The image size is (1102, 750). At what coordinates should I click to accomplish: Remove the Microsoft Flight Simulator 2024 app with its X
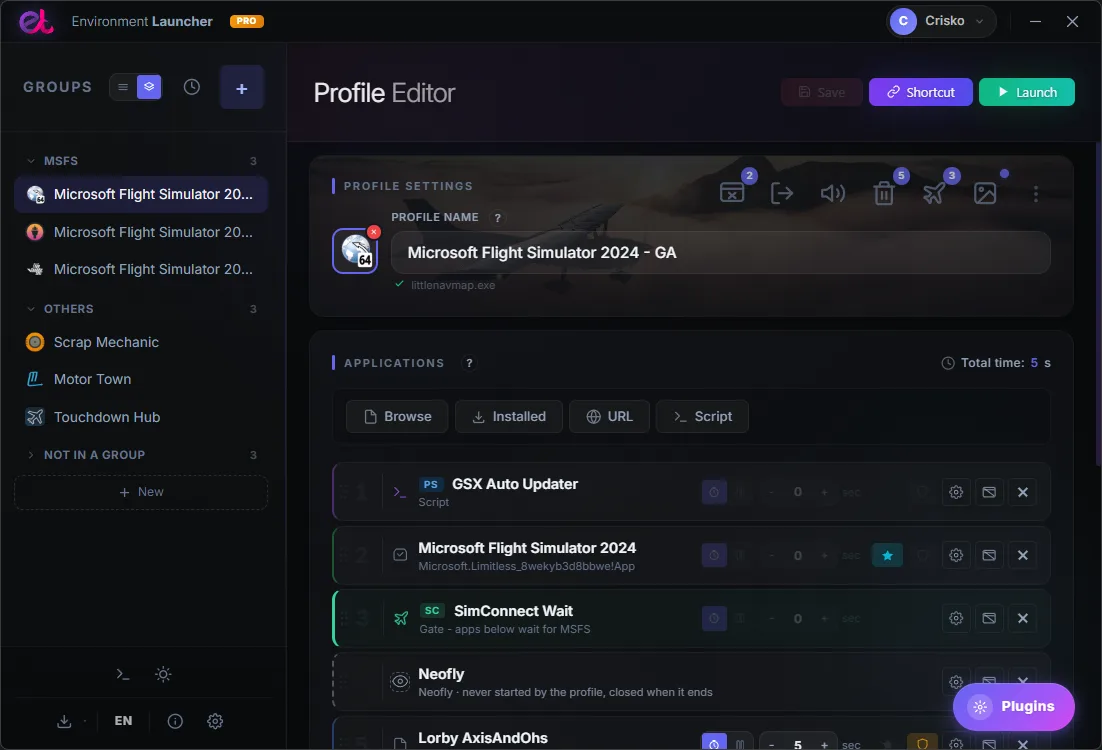1023,555
